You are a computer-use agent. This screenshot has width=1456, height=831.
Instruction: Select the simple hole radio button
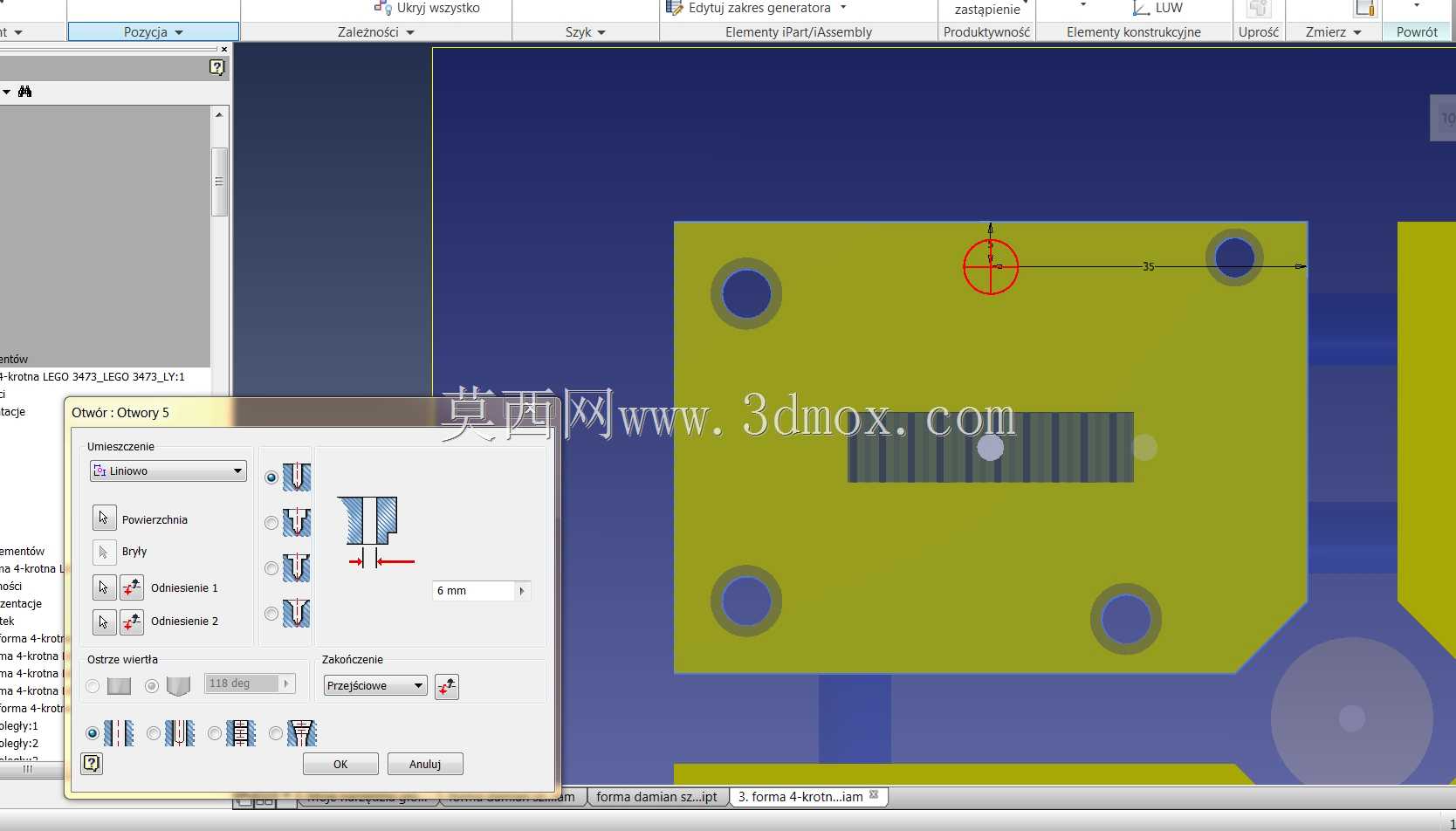coord(93,733)
